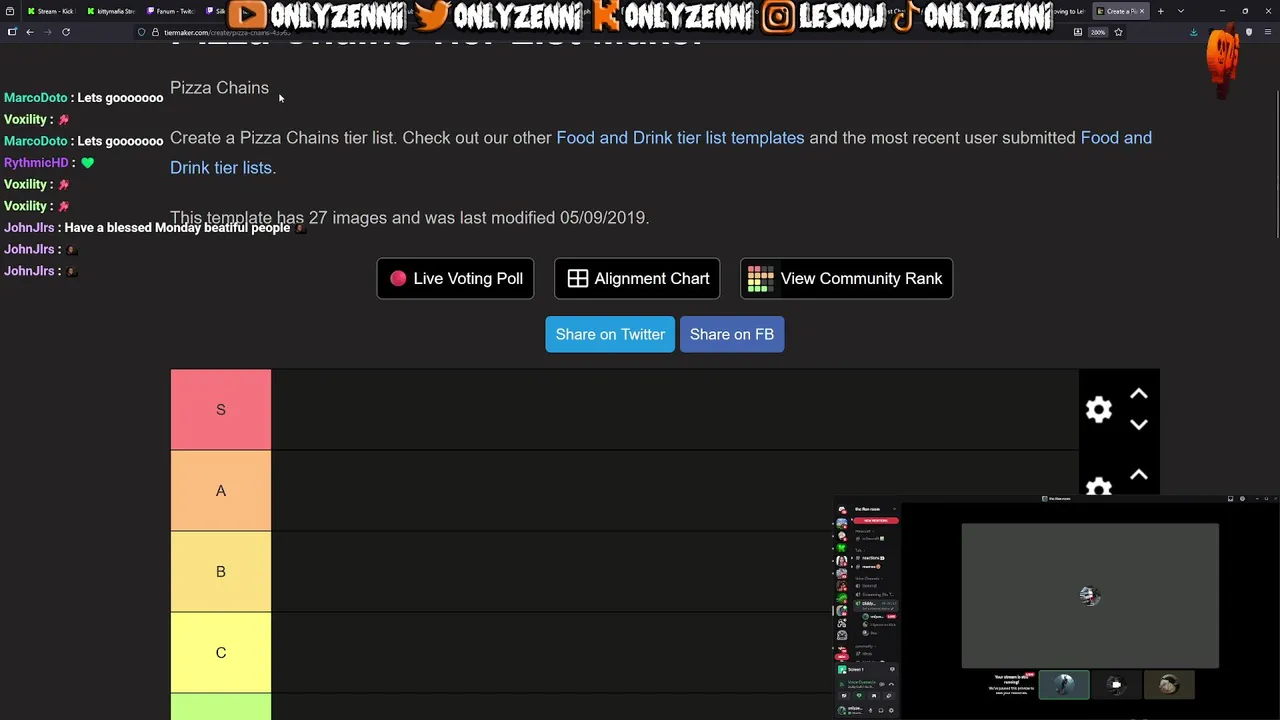1280x720 pixels.
Task: Click the browser sidebar toggle icon
Action: click(x=12, y=32)
